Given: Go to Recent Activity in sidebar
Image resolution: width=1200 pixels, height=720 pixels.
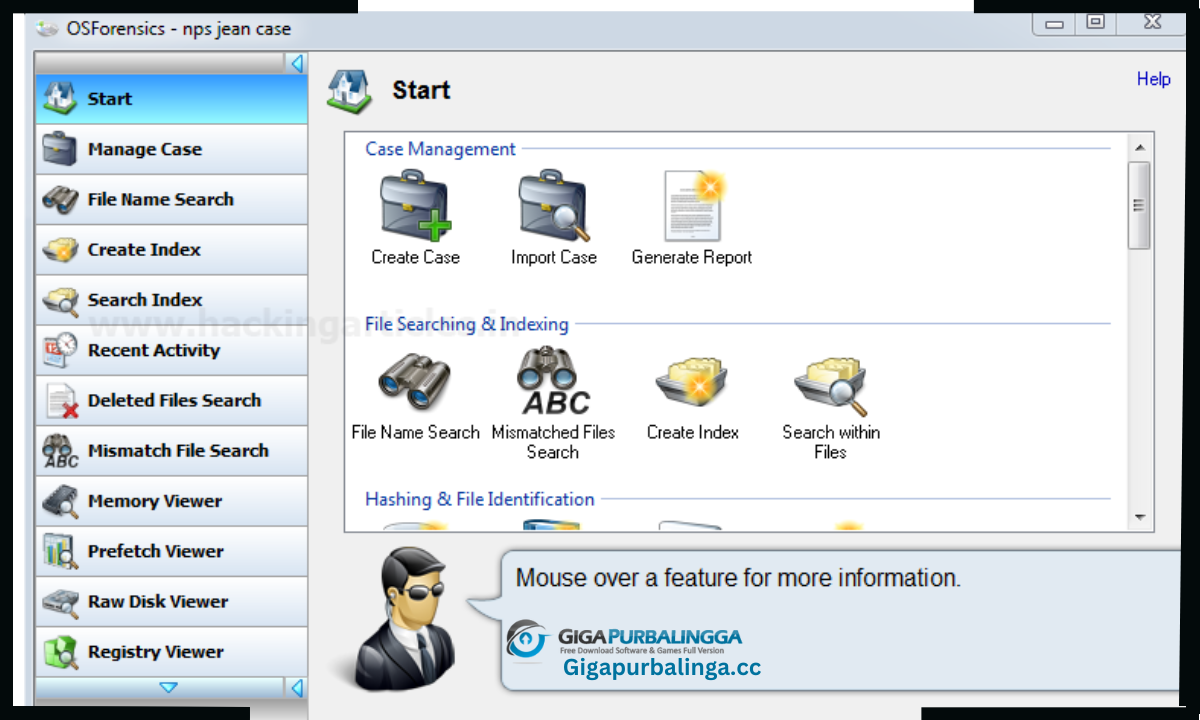Looking at the screenshot, I should (171, 350).
